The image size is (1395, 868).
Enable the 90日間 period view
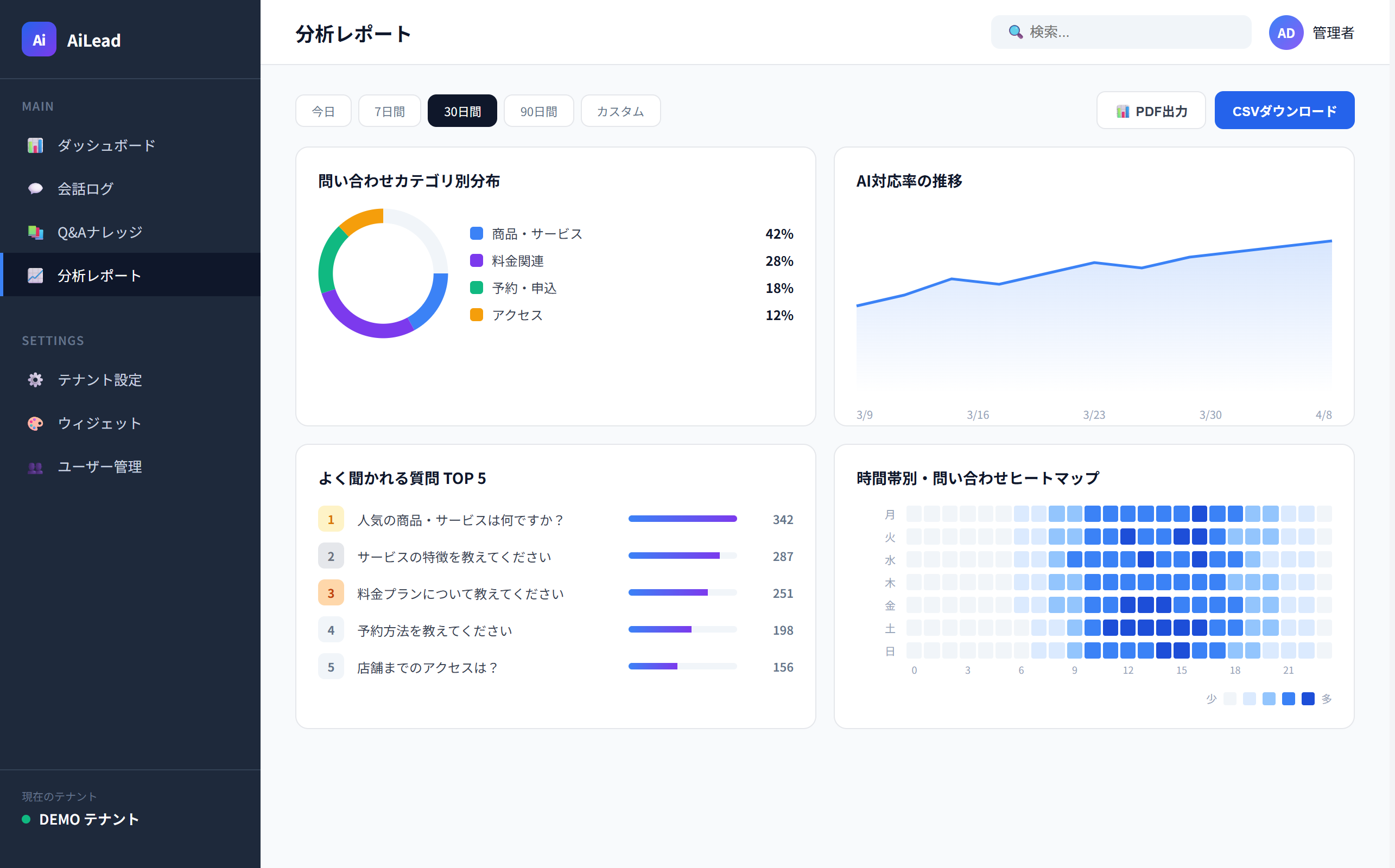[x=538, y=110]
